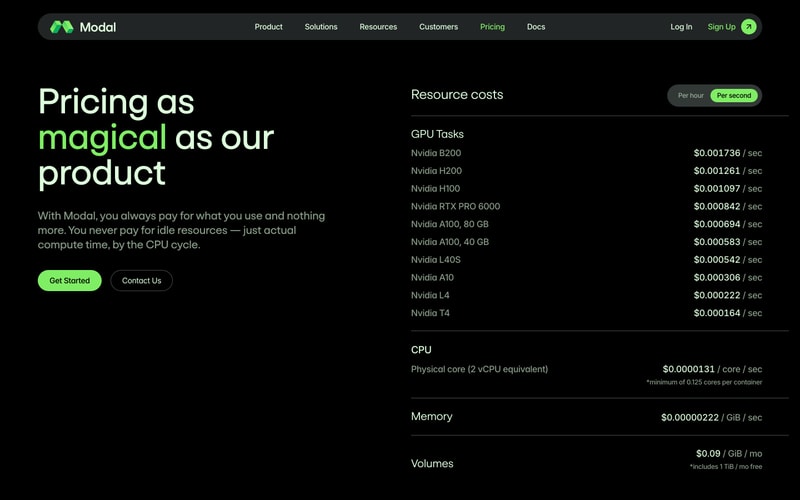The width and height of the screenshot is (800, 500).
Task: Click the $0.00000222 / GiB / sec price
Action: tap(712, 418)
